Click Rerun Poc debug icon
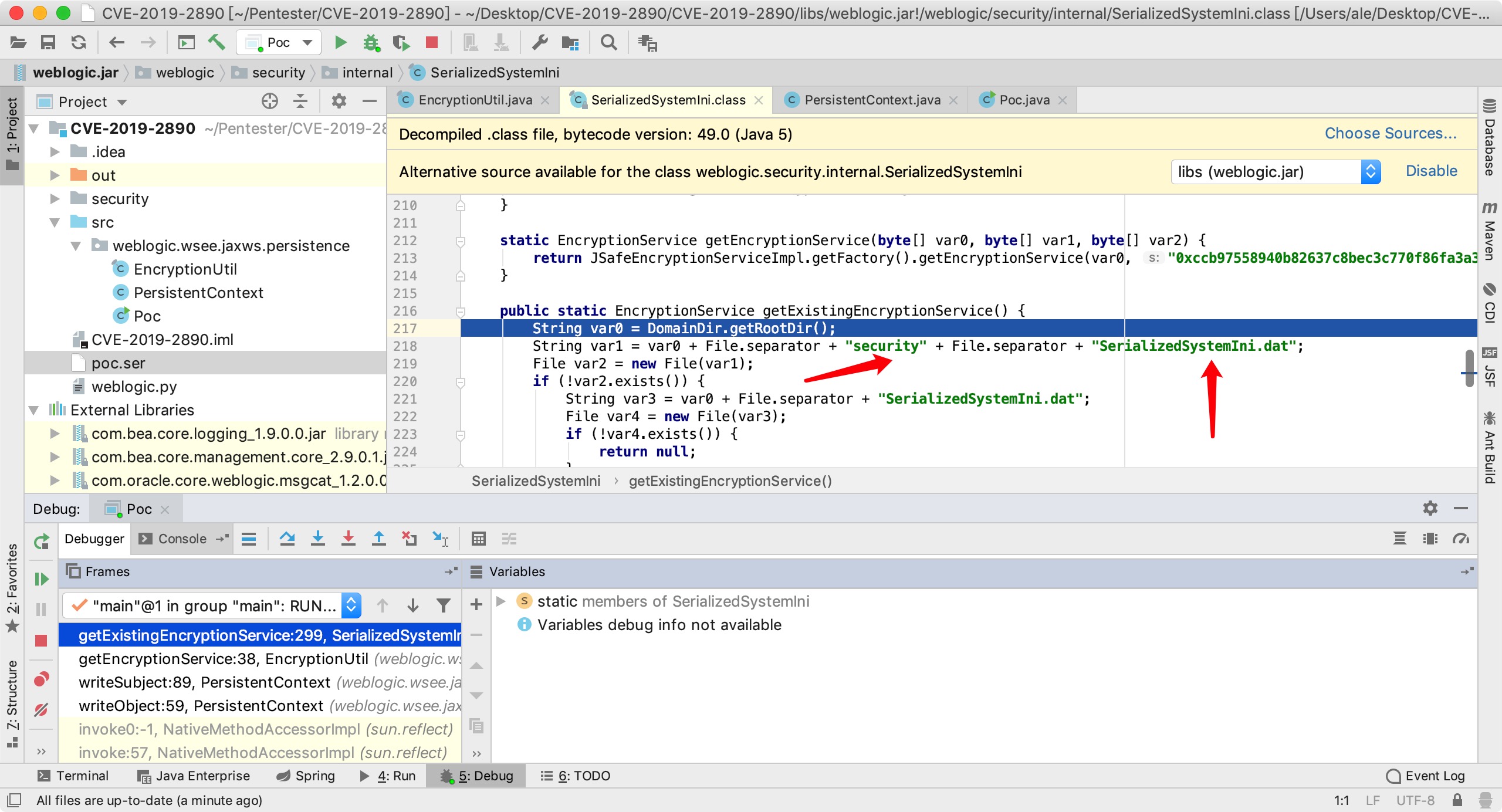The width and height of the screenshot is (1502, 812). [x=41, y=541]
